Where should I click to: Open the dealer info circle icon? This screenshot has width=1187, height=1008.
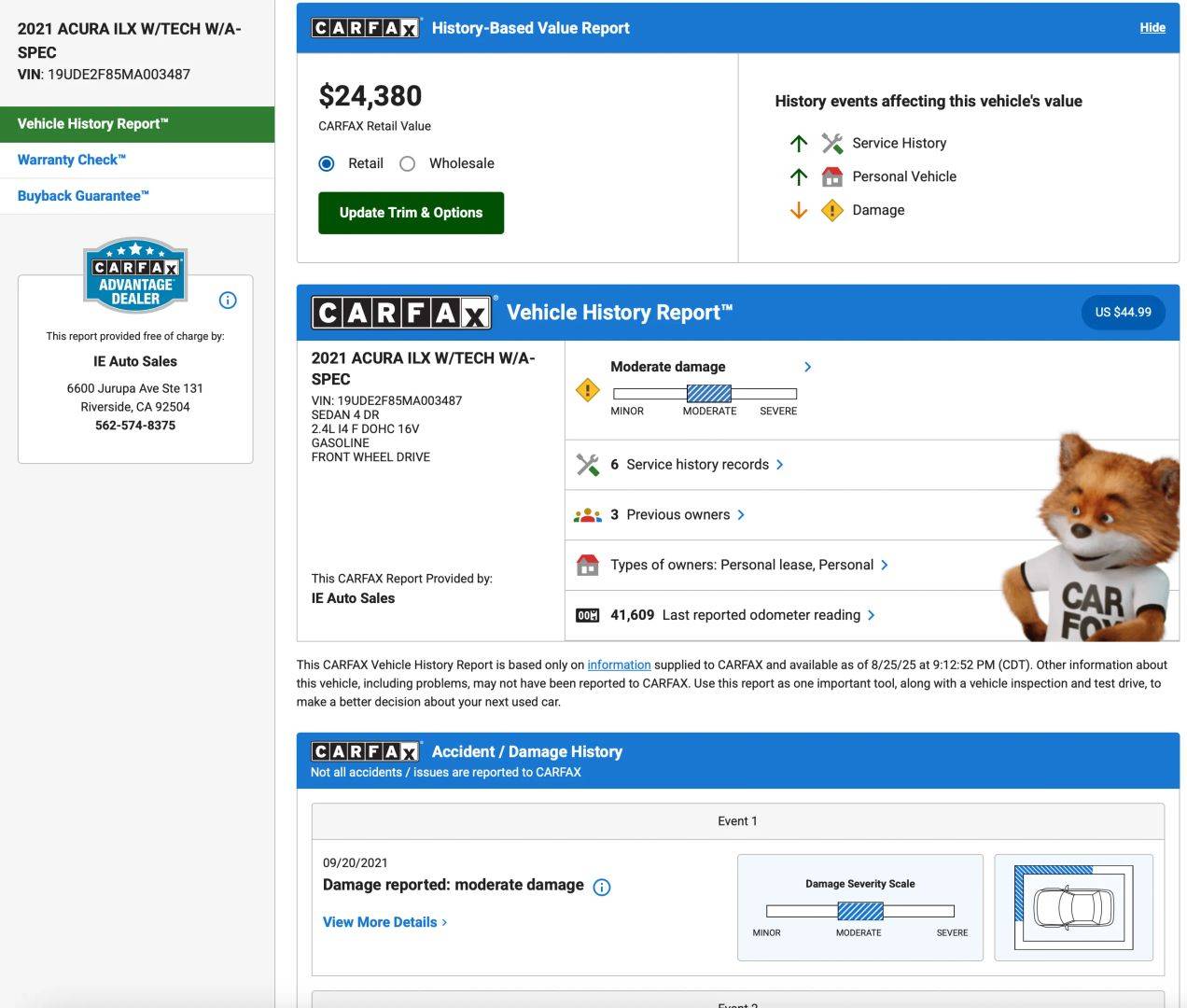click(x=228, y=300)
